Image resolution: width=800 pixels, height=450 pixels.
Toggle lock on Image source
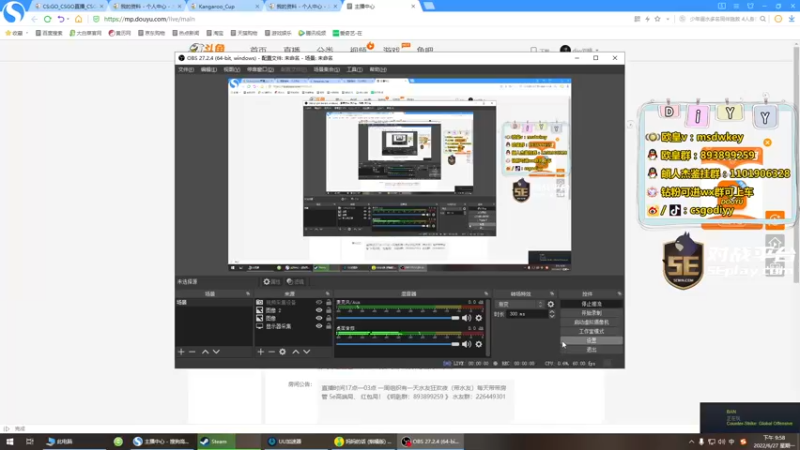point(329,318)
